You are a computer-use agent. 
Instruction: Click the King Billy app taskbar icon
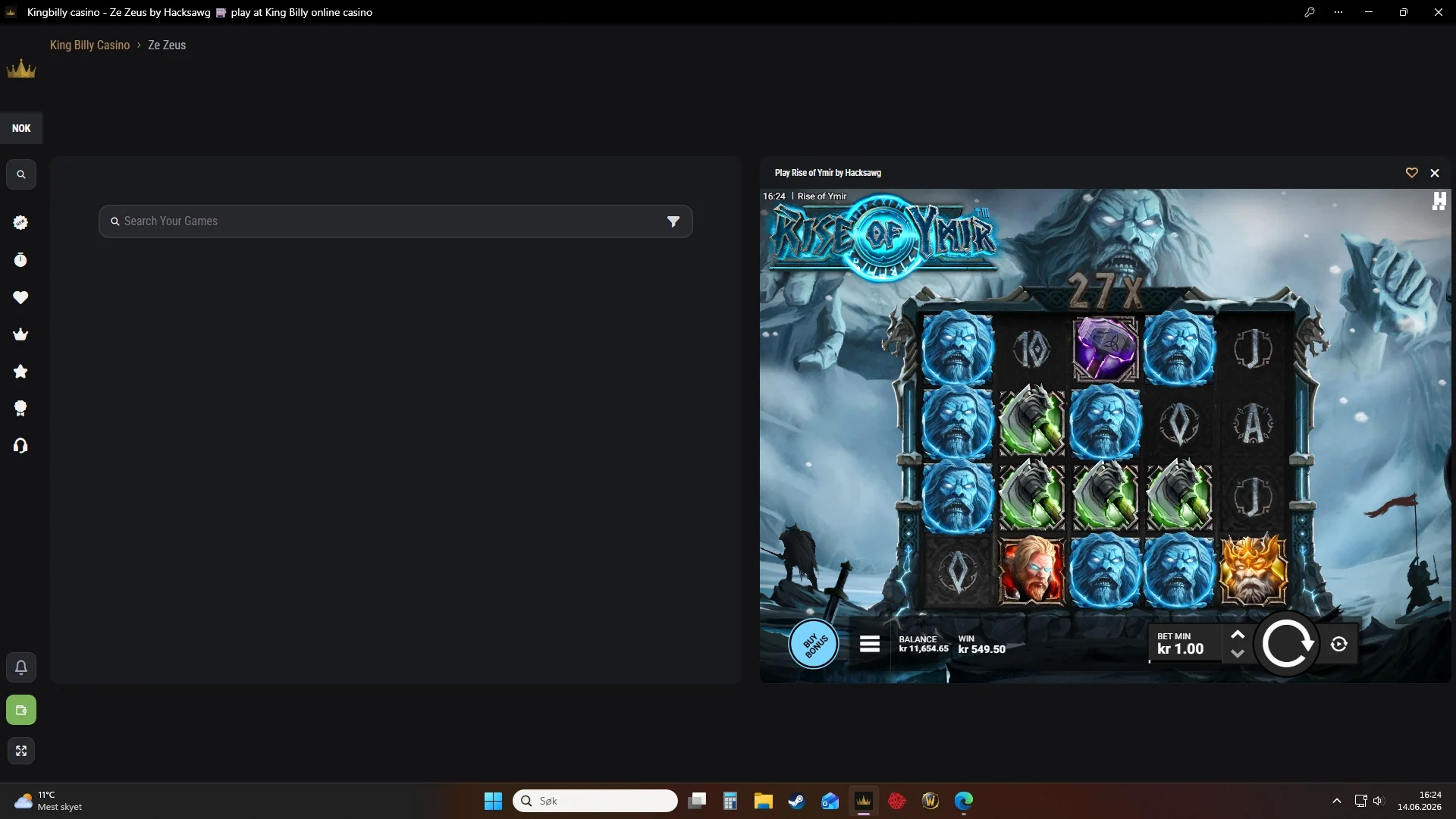(x=863, y=801)
